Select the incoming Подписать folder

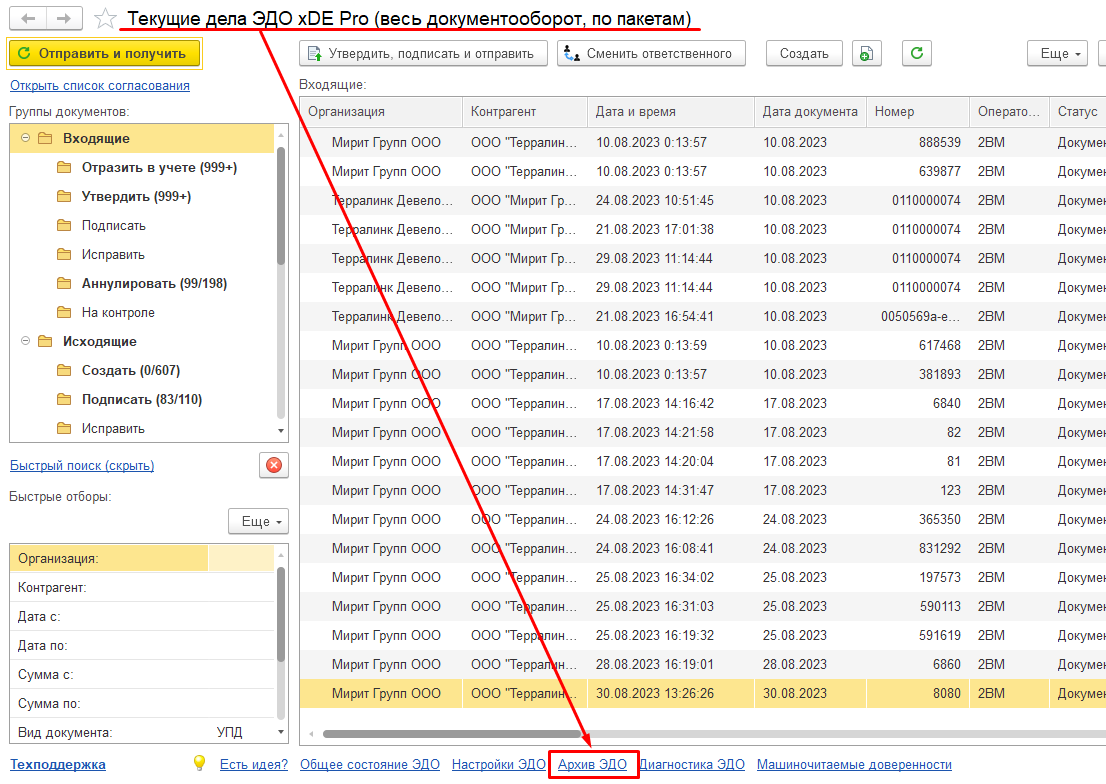[x=113, y=225]
